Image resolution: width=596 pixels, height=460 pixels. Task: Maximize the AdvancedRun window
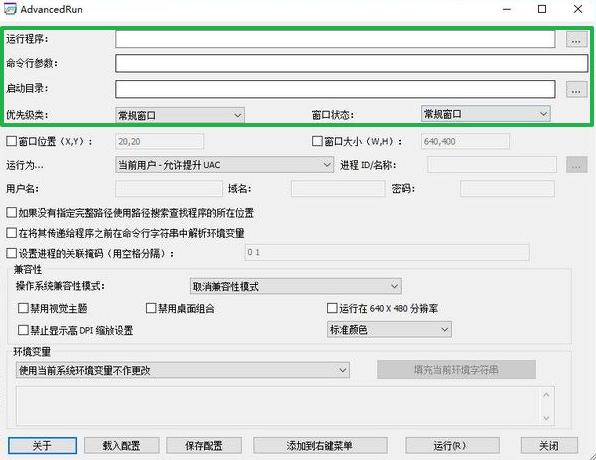[x=542, y=9]
